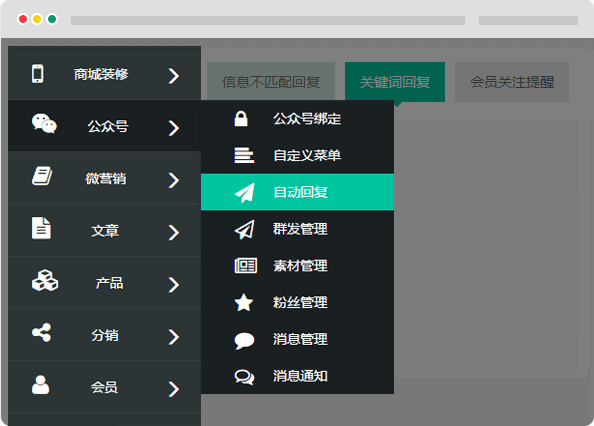Viewport: 594px width, 426px height.
Task: Select 自动回复 in the submenu
Action: coord(297,192)
